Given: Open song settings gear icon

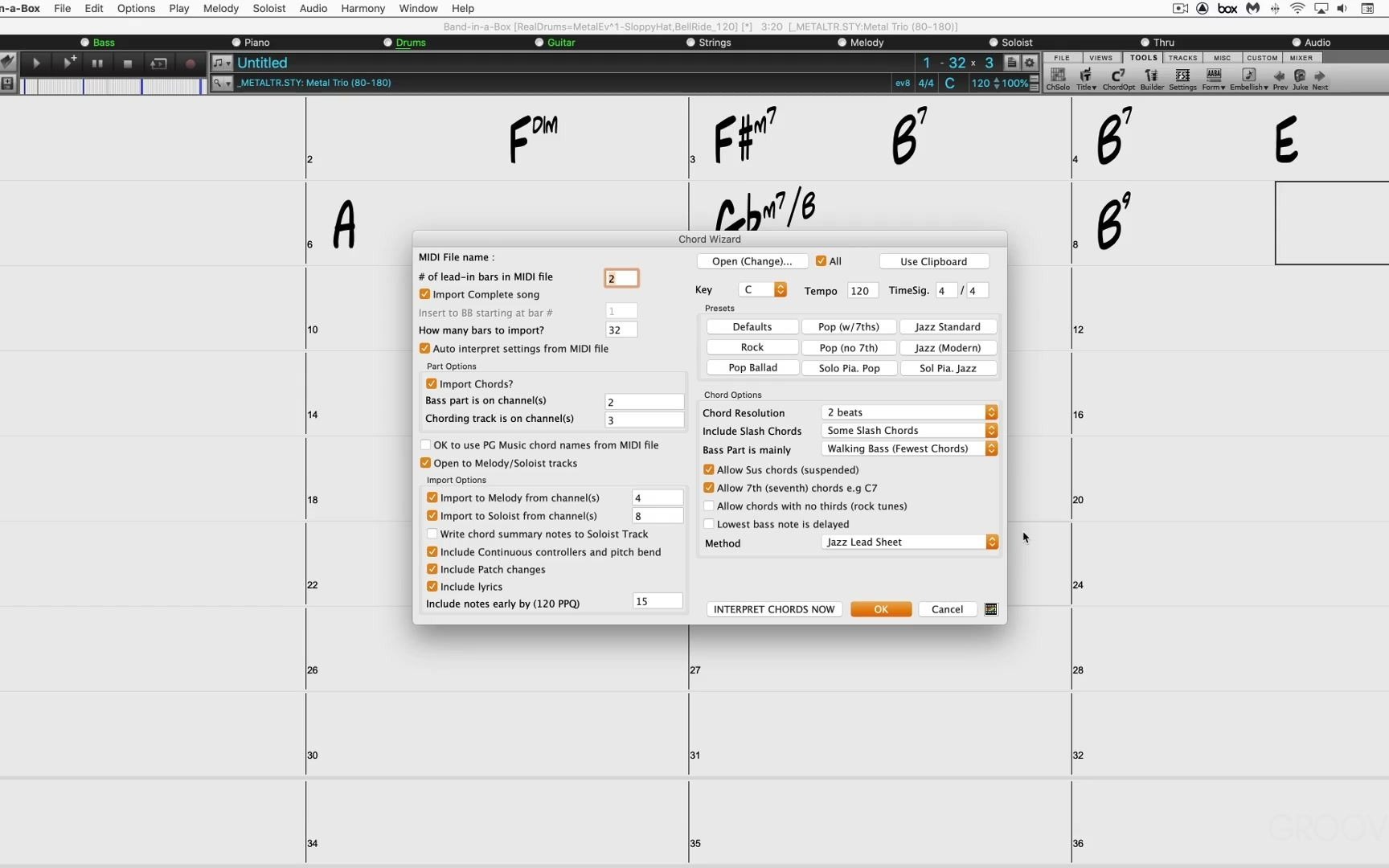Looking at the screenshot, I should click(x=1030, y=63).
